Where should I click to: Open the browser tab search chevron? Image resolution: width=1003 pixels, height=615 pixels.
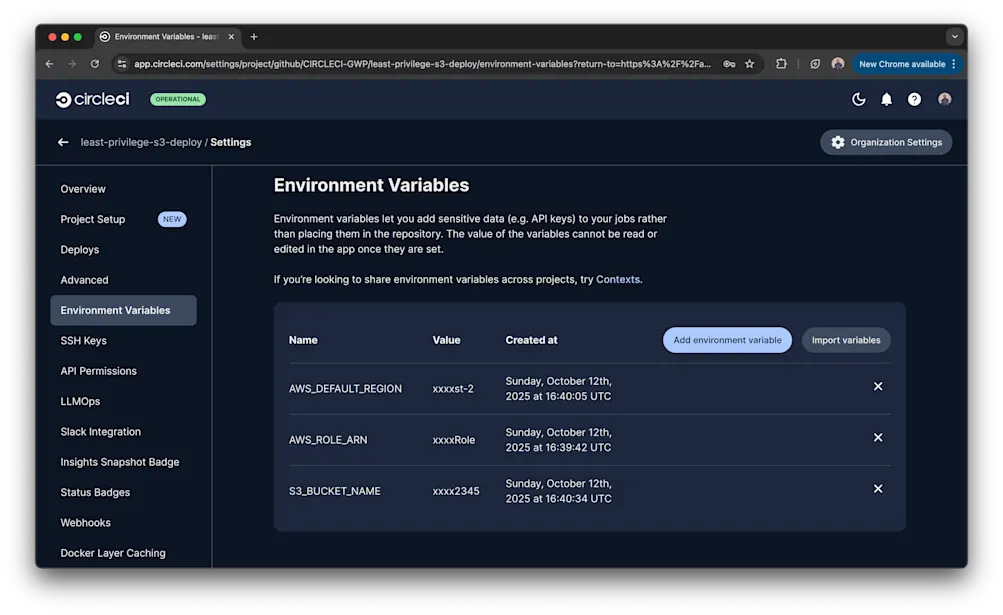[x=954, y=36]
